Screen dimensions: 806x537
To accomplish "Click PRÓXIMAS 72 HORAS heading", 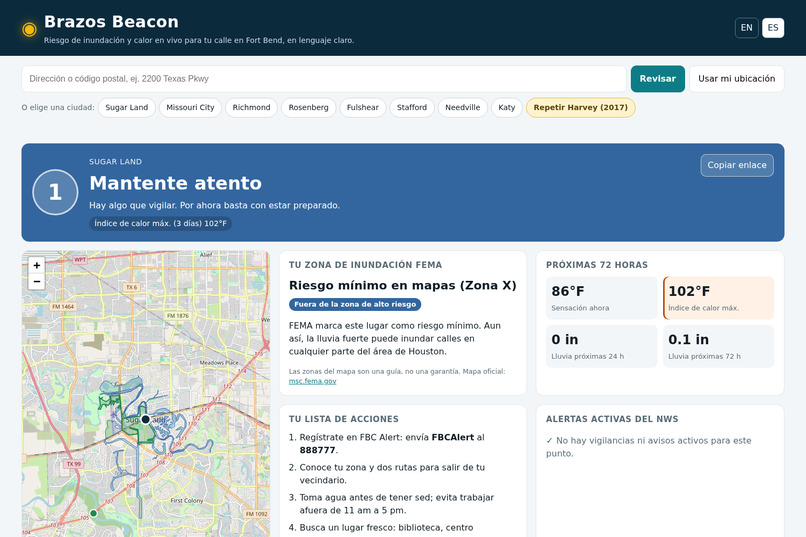I will (597, 265).
